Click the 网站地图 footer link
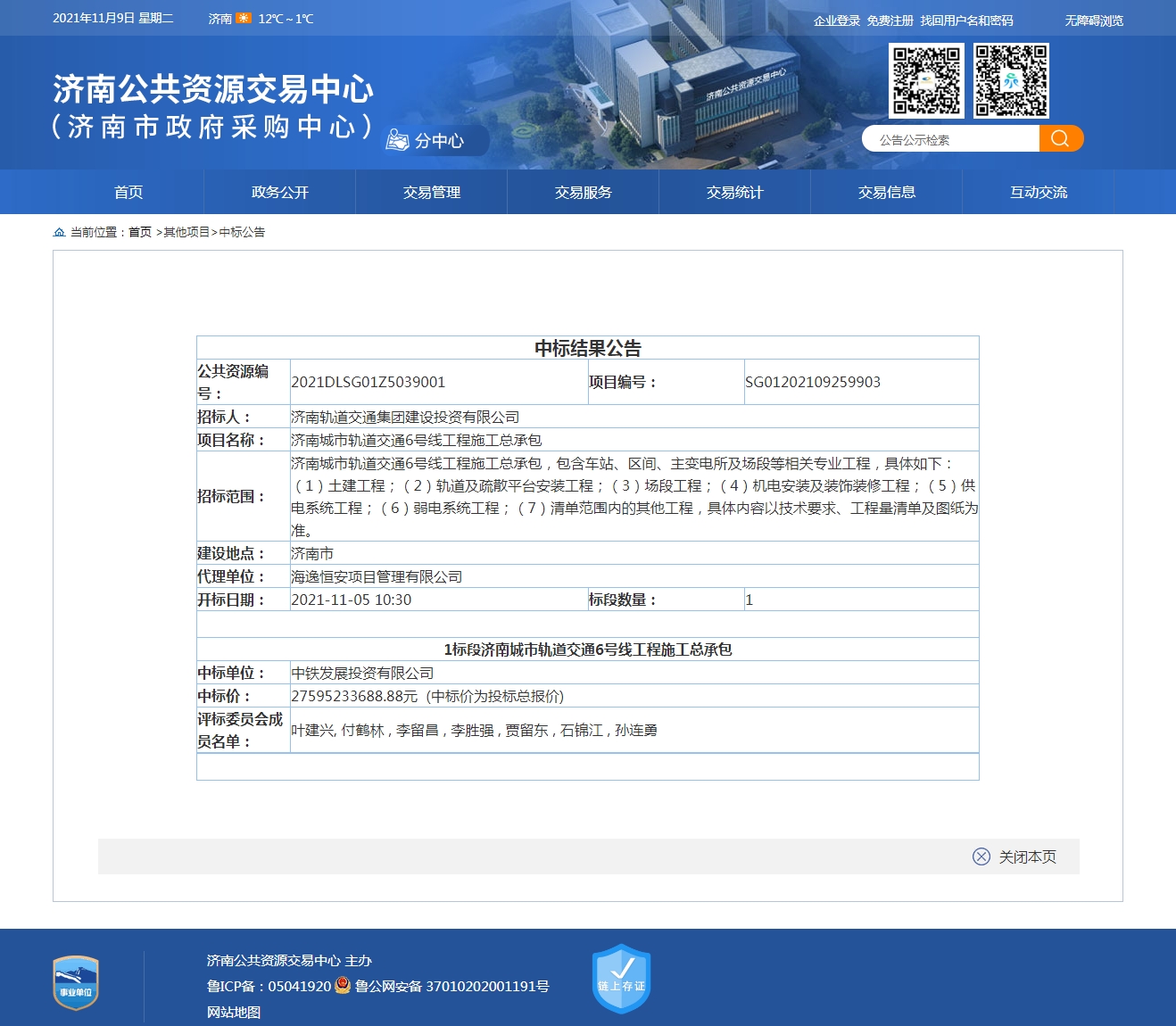Screen dimensions: 1176x1026 coord(234,1012)
